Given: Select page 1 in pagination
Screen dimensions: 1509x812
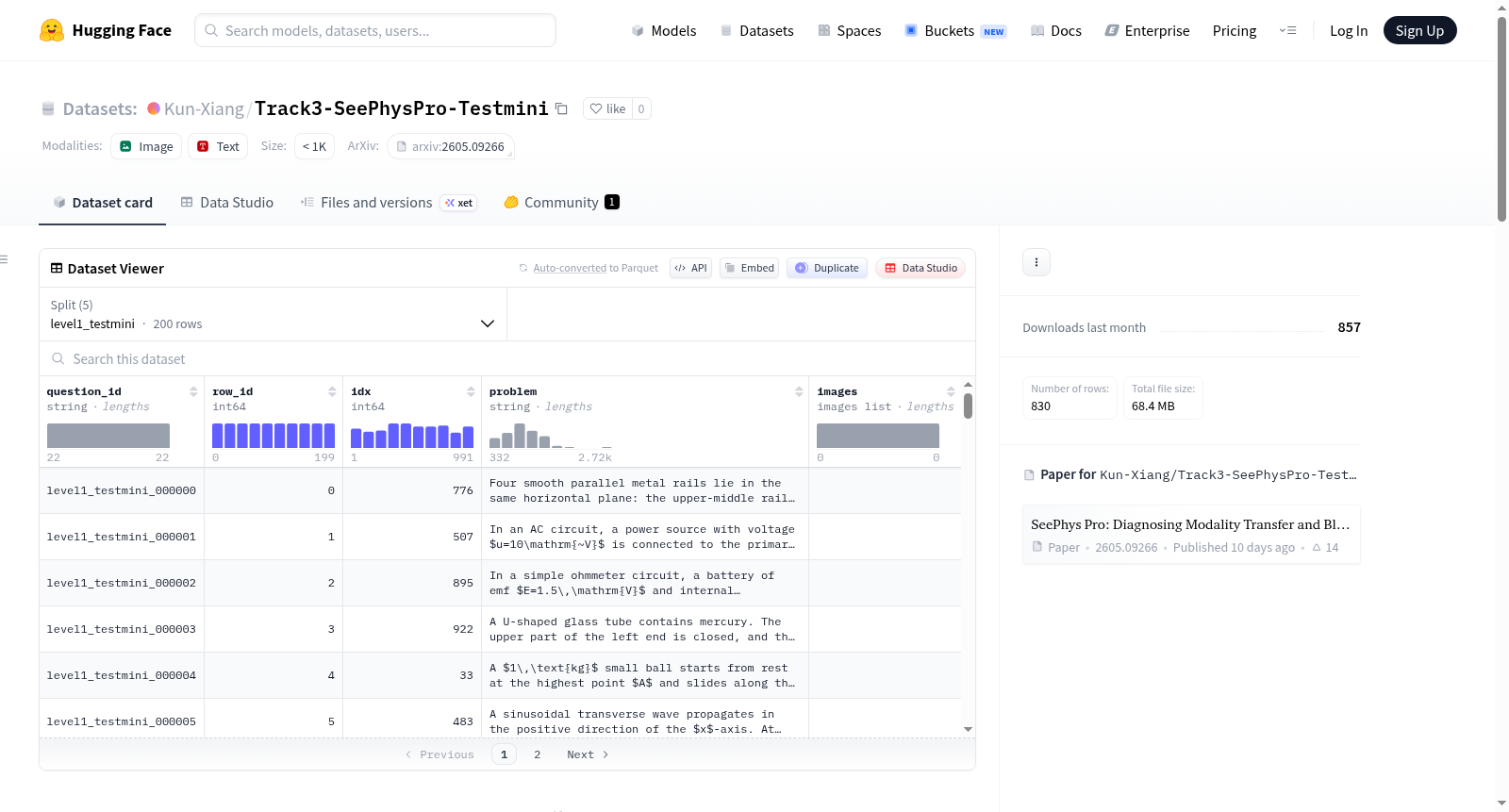Looking at the screenshot, I should 504,754.
